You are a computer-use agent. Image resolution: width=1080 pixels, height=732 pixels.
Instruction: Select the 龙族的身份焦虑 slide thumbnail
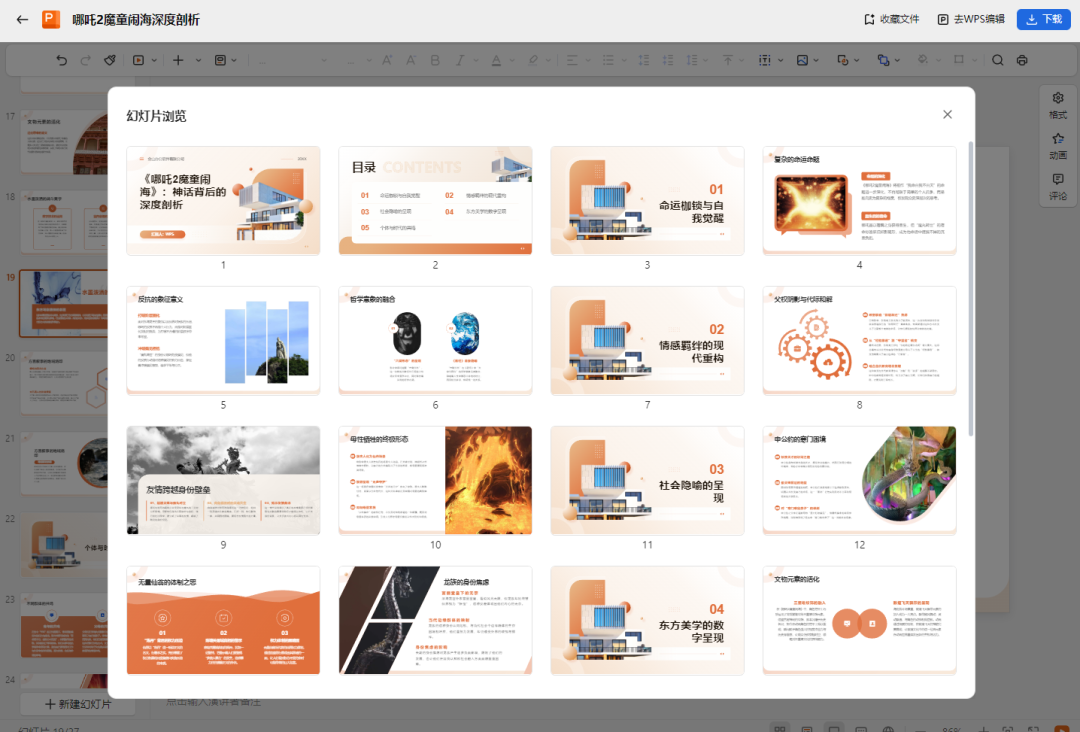click(x=435, y=620)
